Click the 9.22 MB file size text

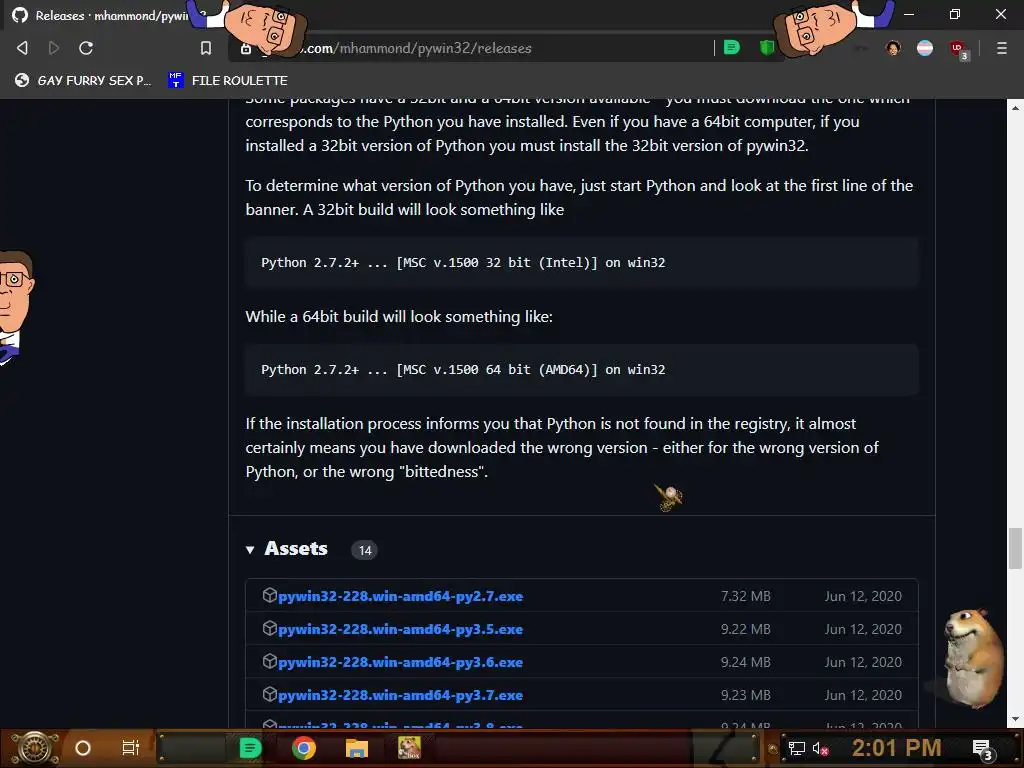click(x=745, y=629)
